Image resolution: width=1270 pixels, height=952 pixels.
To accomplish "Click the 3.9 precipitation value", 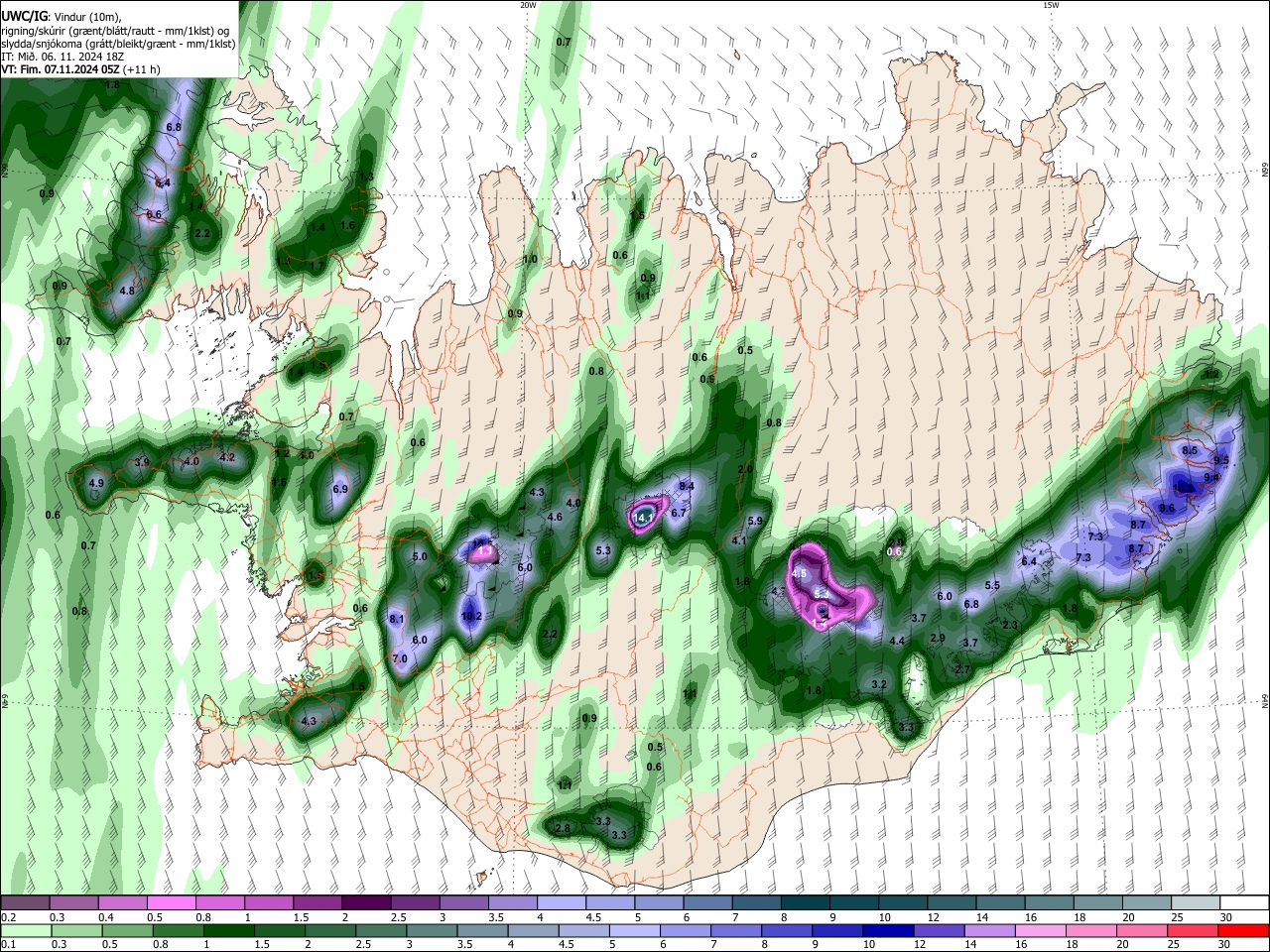I will pos(142,462).
